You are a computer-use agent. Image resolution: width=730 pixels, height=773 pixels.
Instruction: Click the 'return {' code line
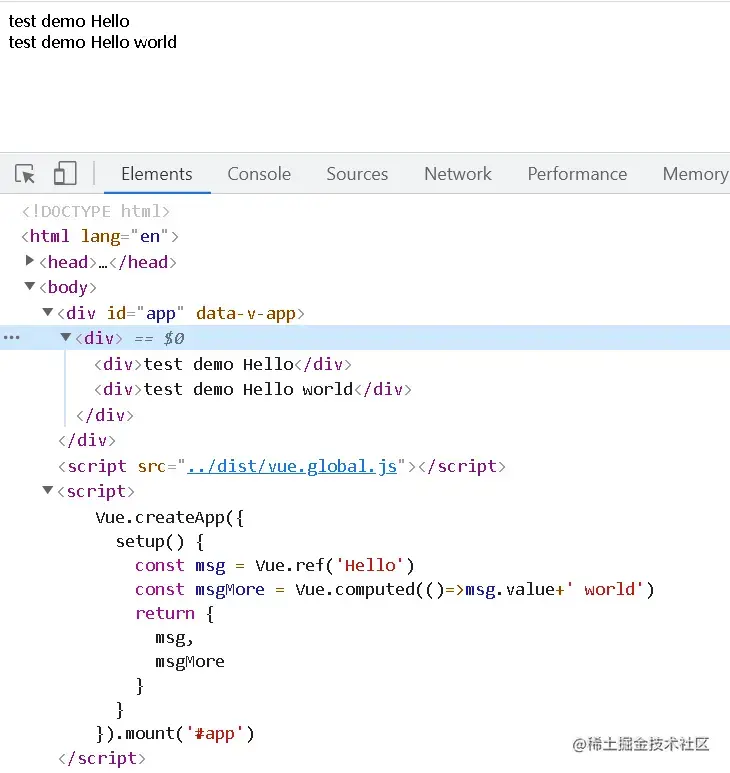coord(175,614)
